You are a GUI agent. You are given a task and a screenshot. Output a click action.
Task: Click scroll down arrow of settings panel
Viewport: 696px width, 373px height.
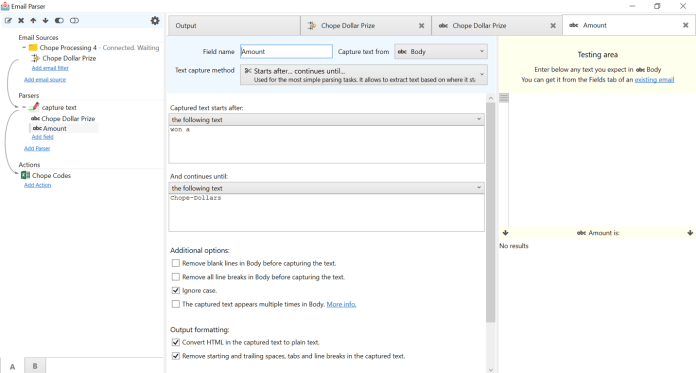point(490,369)
